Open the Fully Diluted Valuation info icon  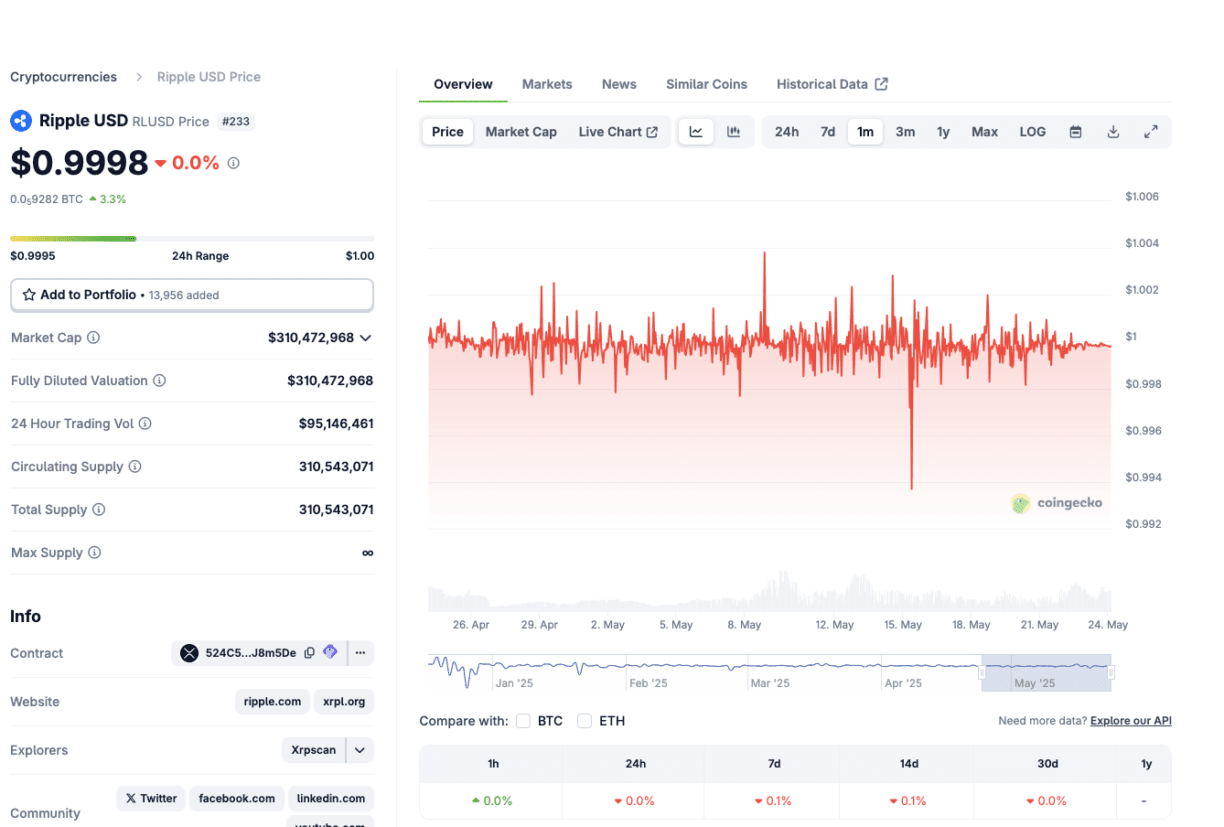tap(159, 381)
